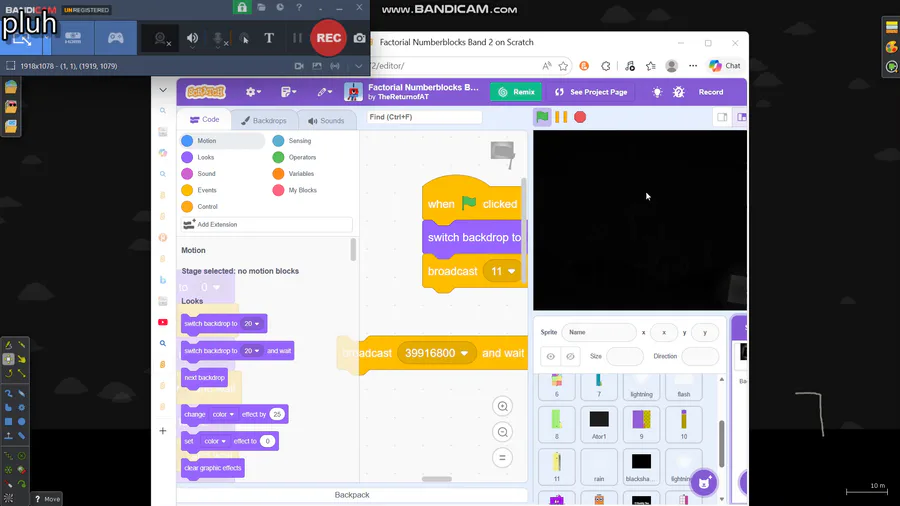
Task: Open backdrop dropdown on 'switch backdrop to and wait' block
Action: tap(251, 351)
